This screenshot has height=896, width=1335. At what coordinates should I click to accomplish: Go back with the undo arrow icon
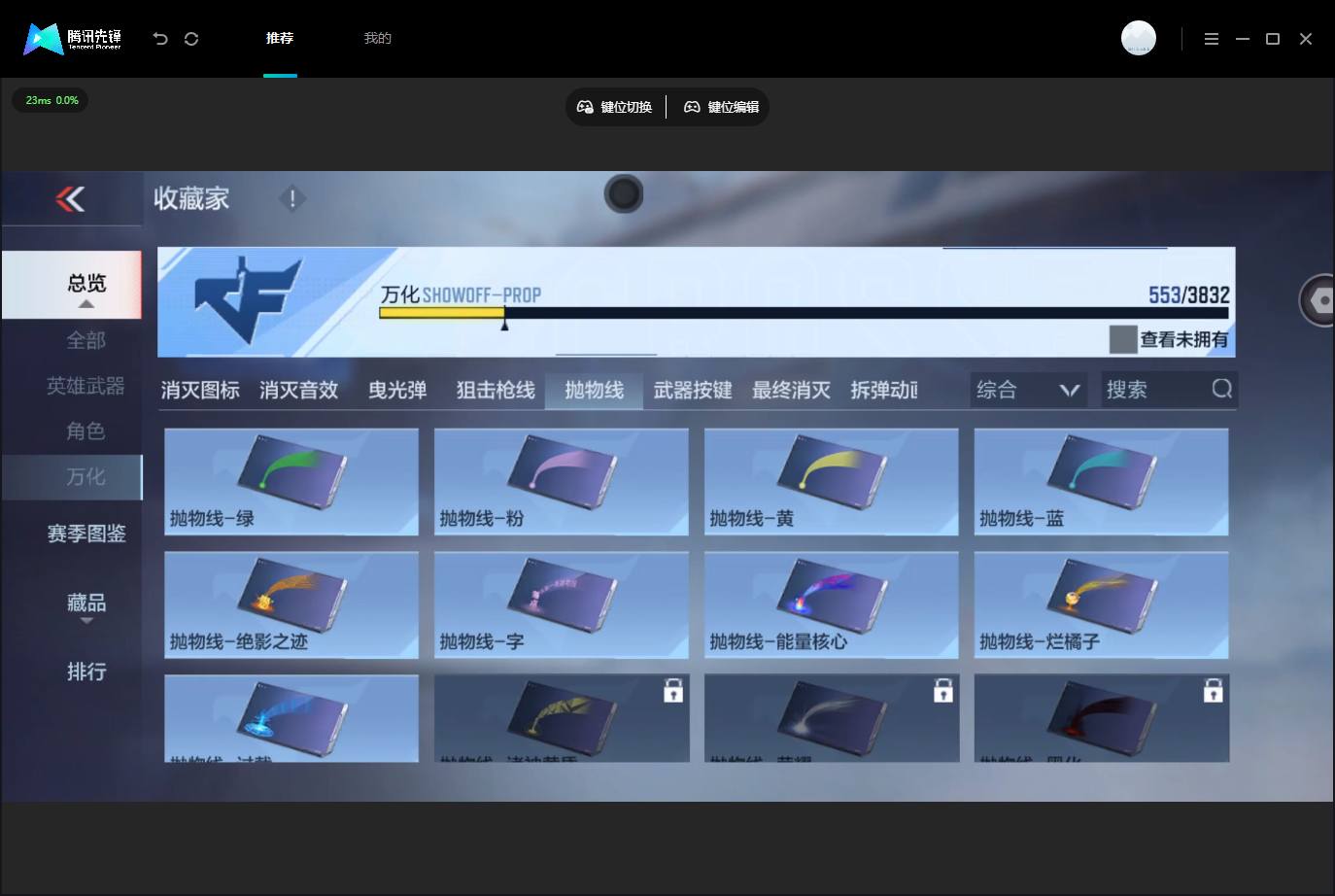click(x=160, y=39)
